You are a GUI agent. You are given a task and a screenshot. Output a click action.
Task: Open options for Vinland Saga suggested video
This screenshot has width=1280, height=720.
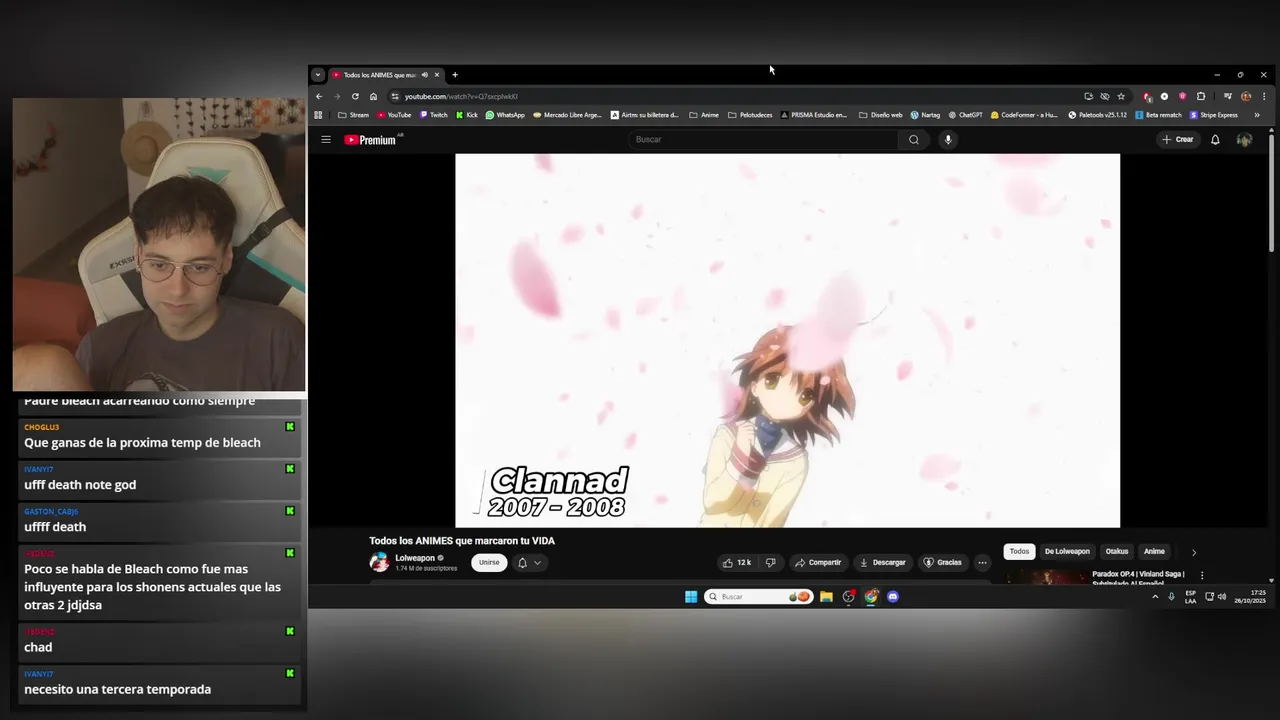(1202, 576)
